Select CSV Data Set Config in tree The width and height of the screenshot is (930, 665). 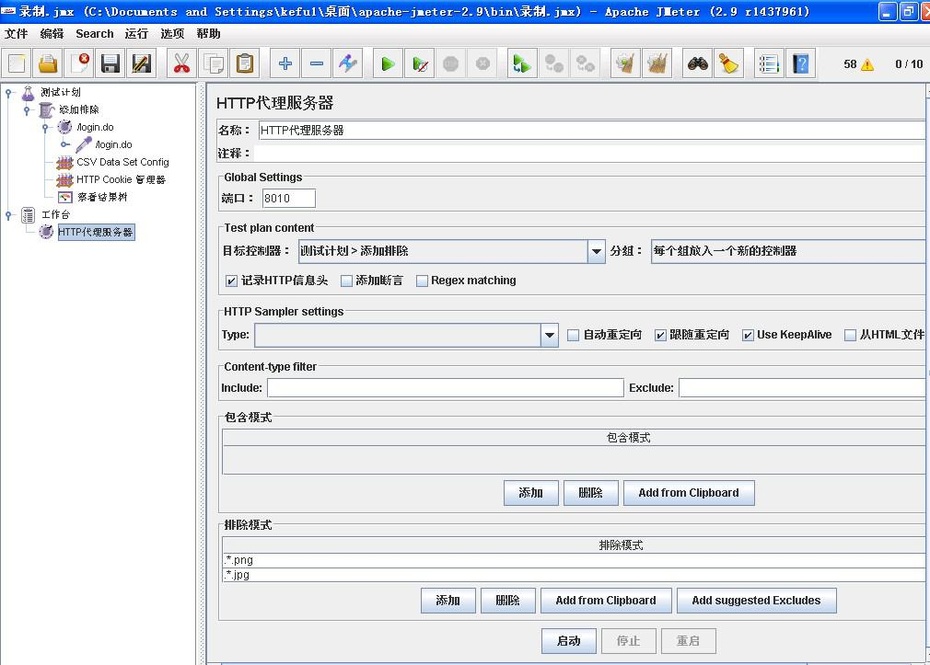pyautogui.click(x=123, y=162)
